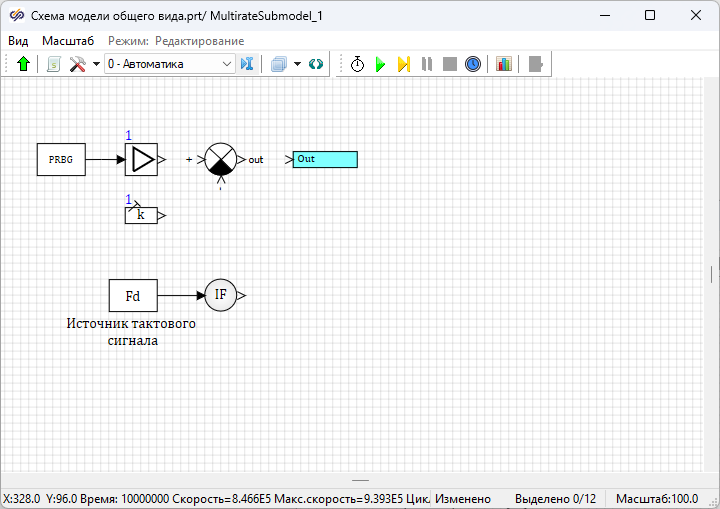
Task: Stop the simulation with square button
Action: (450, 64)
